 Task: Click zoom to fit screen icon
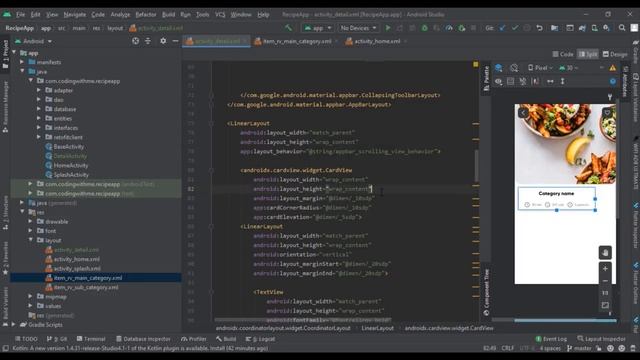tap(605, 305)
